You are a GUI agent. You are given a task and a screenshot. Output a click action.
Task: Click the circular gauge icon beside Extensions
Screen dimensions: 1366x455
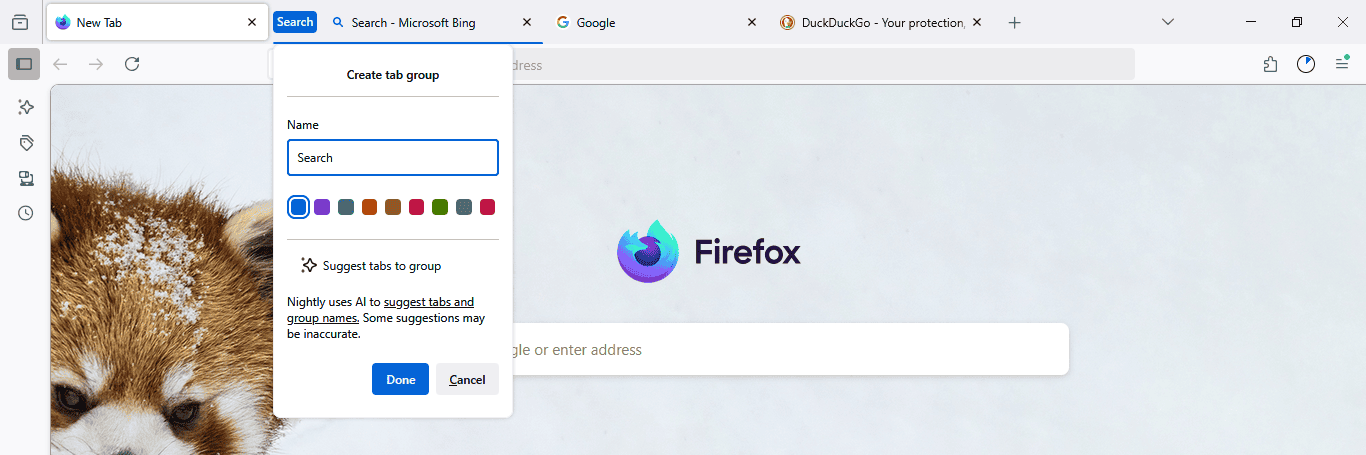click(1306, 64)
